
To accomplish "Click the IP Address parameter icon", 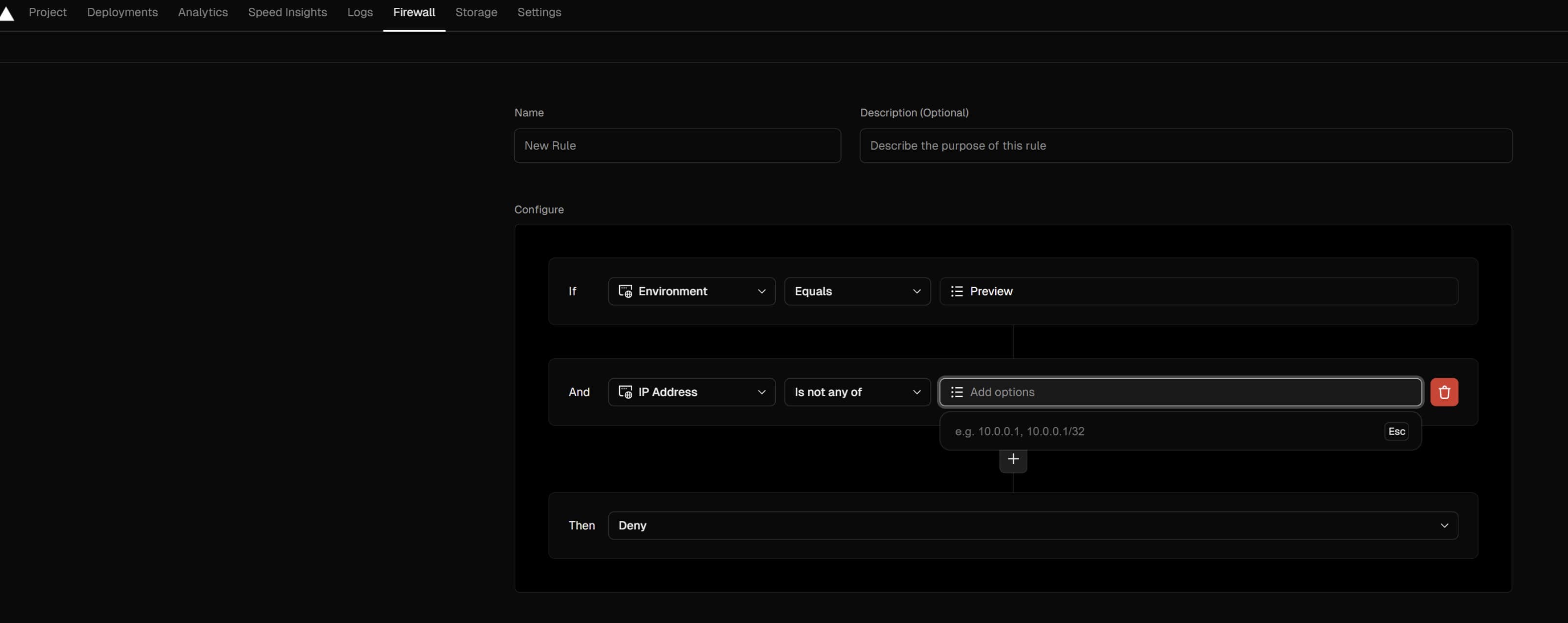I will 624,392.
